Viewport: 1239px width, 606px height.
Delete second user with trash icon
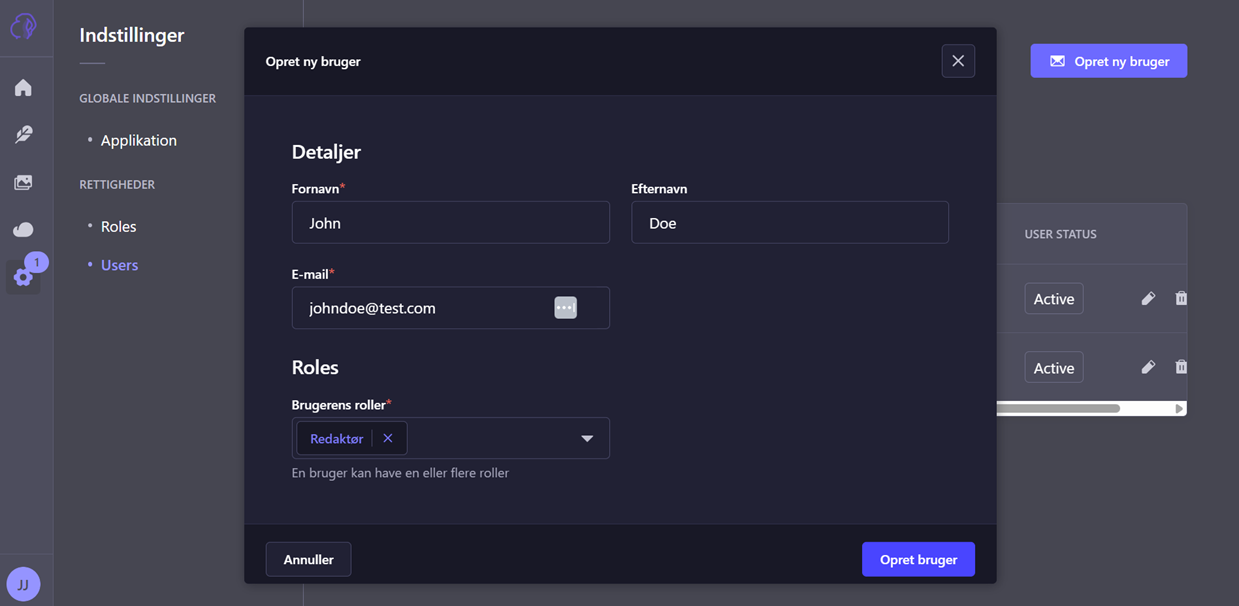point(1181,367)
